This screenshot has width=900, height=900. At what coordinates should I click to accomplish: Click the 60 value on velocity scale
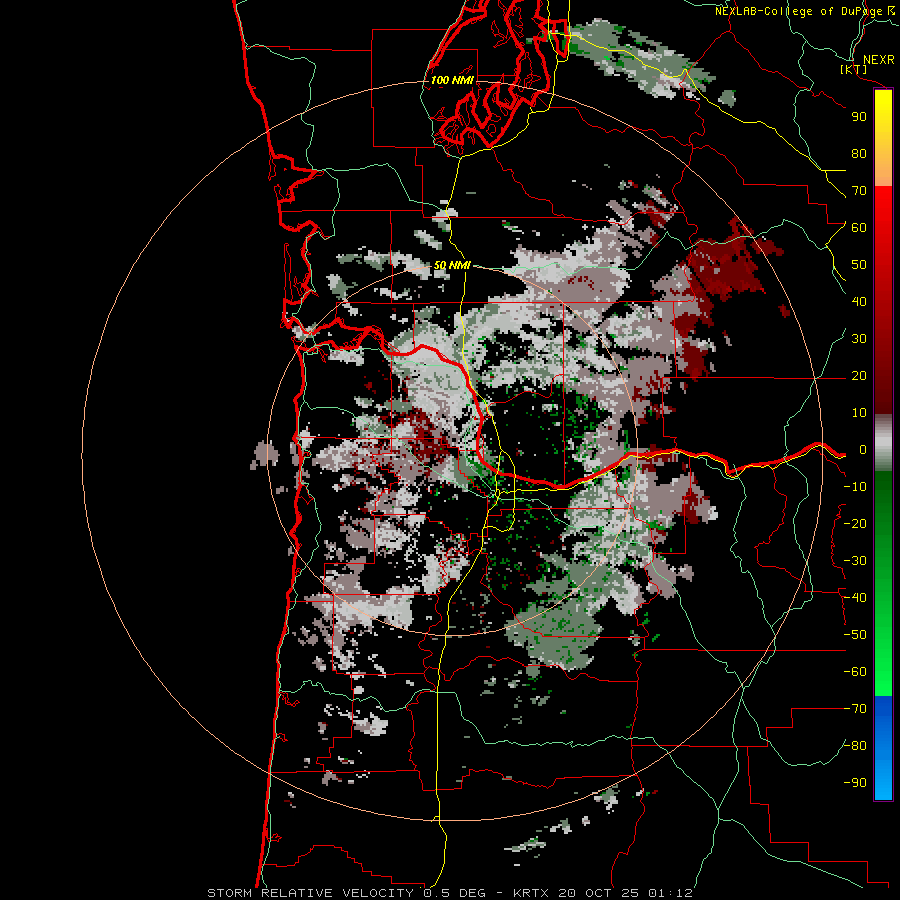click(x=859, y=228)
